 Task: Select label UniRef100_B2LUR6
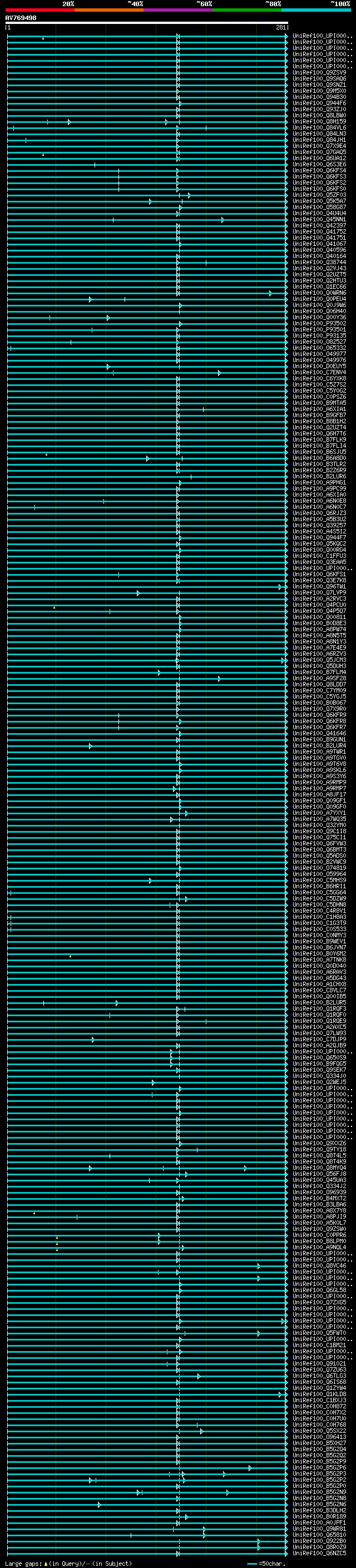(319, 477)
